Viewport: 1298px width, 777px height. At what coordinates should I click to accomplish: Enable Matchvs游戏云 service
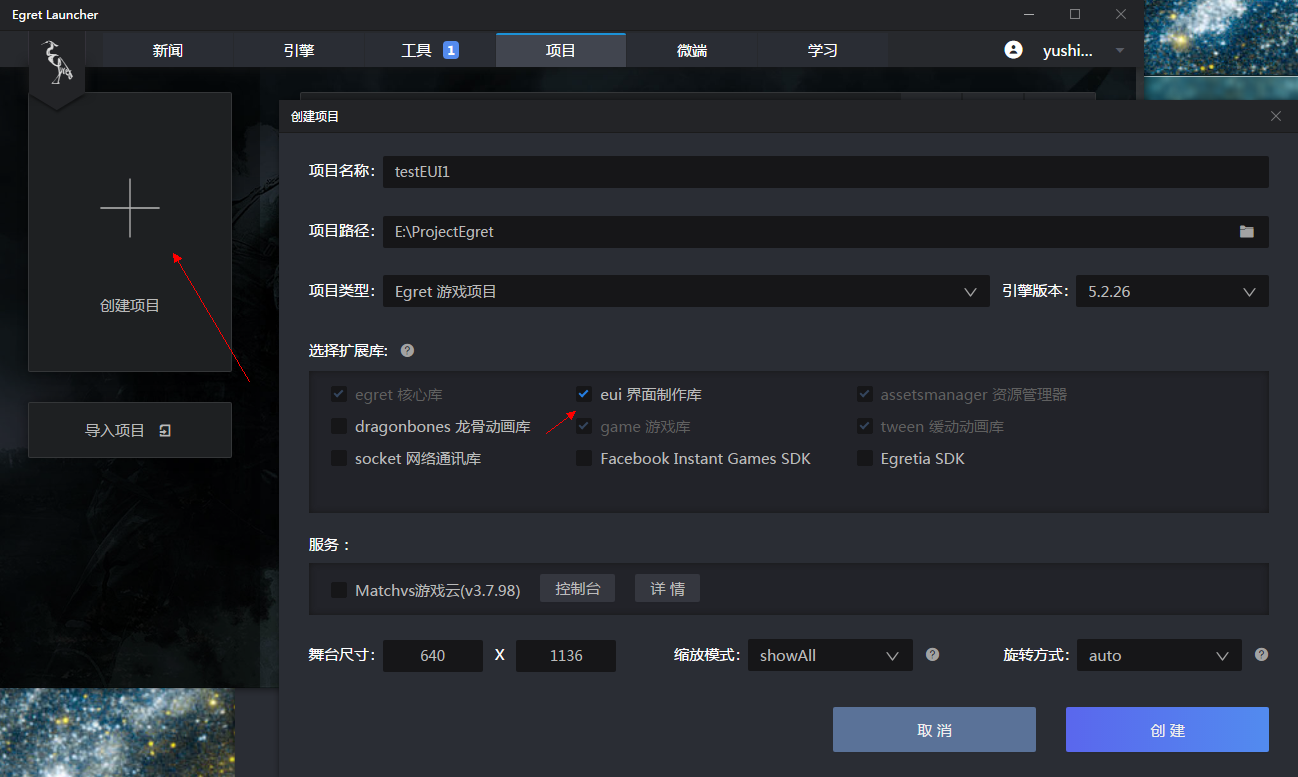(x=338, y=590)
